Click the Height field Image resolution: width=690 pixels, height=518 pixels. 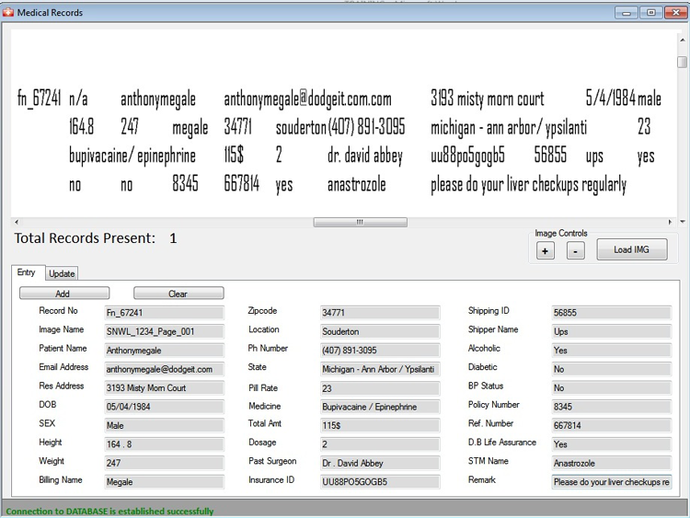point(164,444)
